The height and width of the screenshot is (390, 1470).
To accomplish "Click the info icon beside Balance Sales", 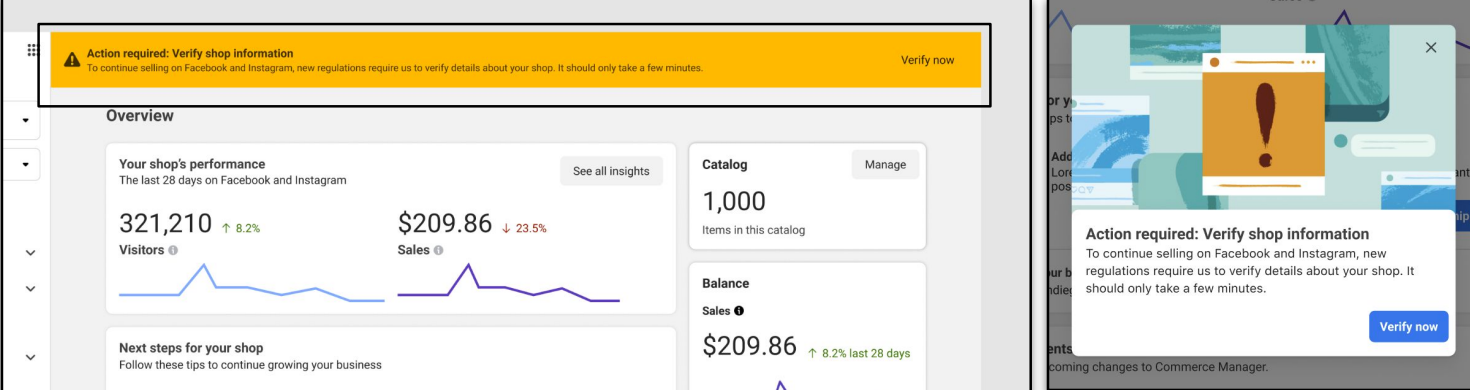I will 739,311.
